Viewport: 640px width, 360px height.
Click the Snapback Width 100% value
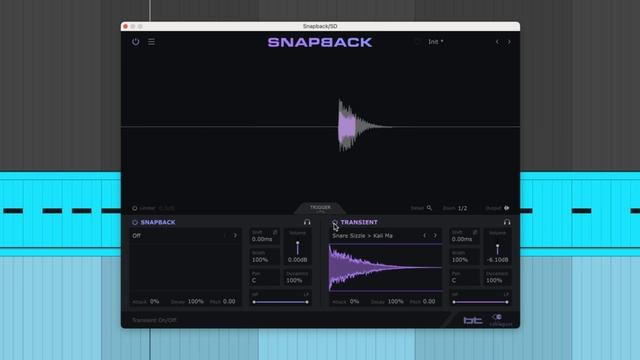click(x=260, y=260)
